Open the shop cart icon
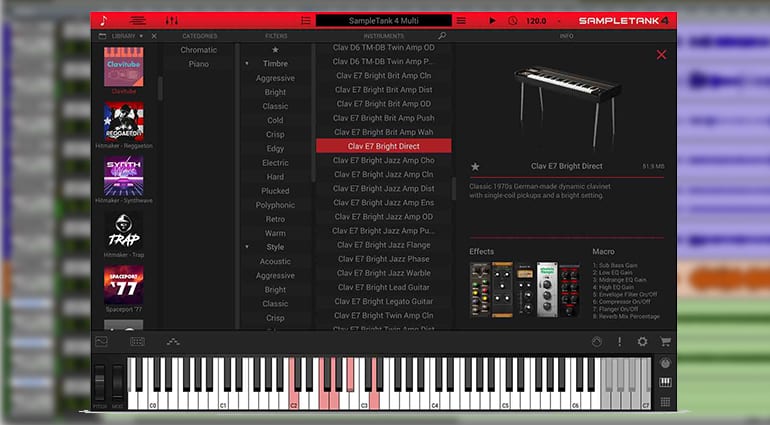Screen dimensions: 770x425 click(665, 341)
